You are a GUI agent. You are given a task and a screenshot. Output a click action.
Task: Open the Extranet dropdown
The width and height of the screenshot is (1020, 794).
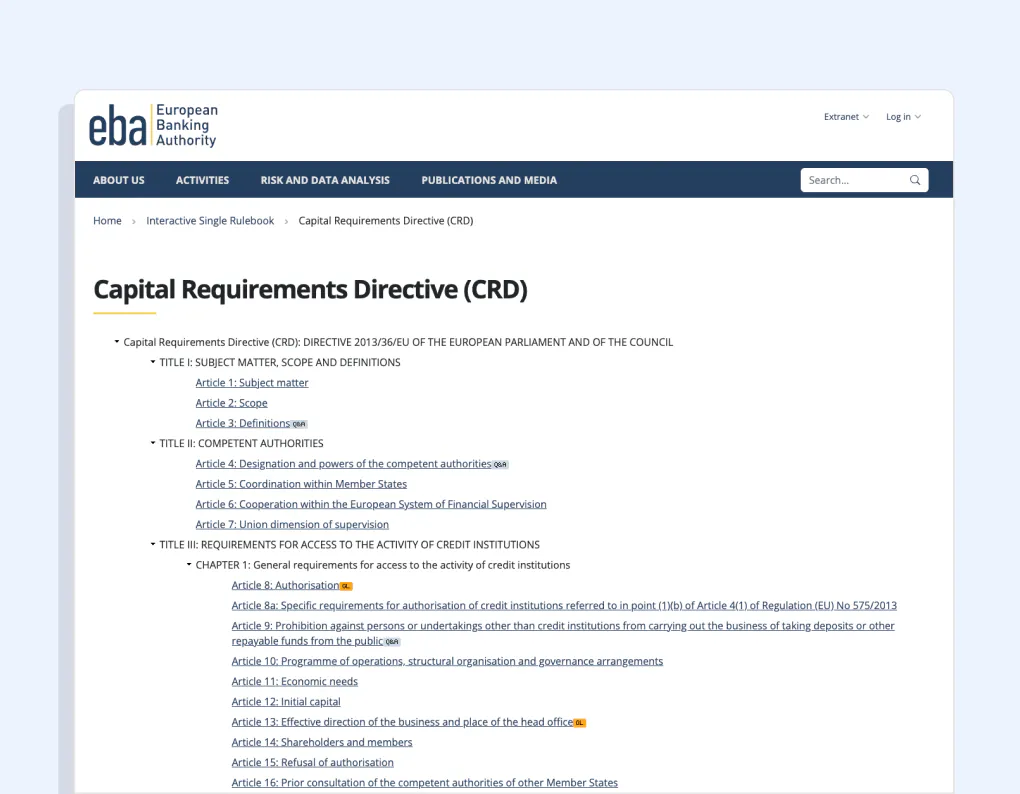[x=846, y=117]
